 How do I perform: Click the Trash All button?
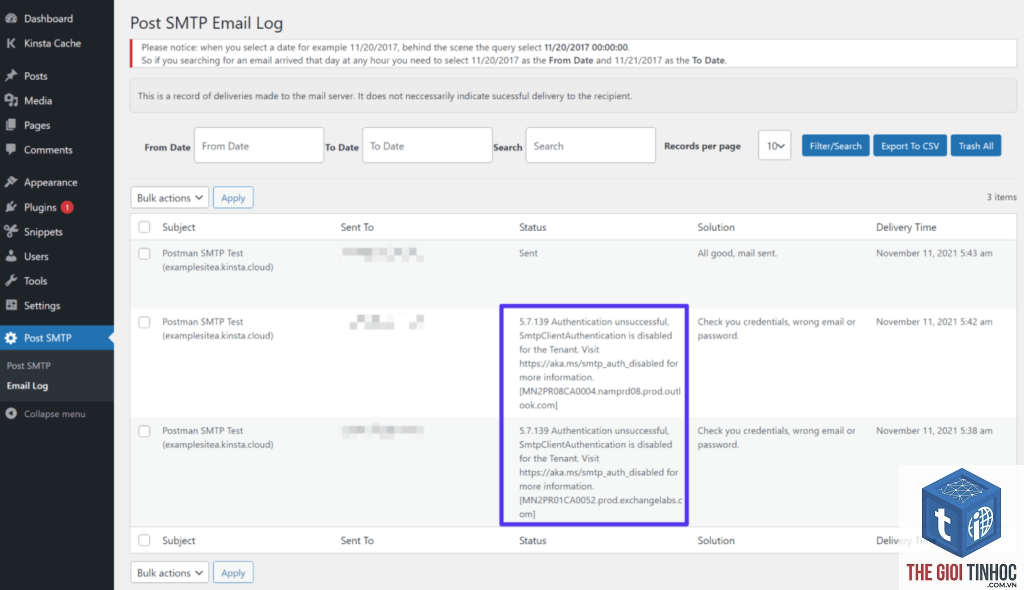coord(976,146)
